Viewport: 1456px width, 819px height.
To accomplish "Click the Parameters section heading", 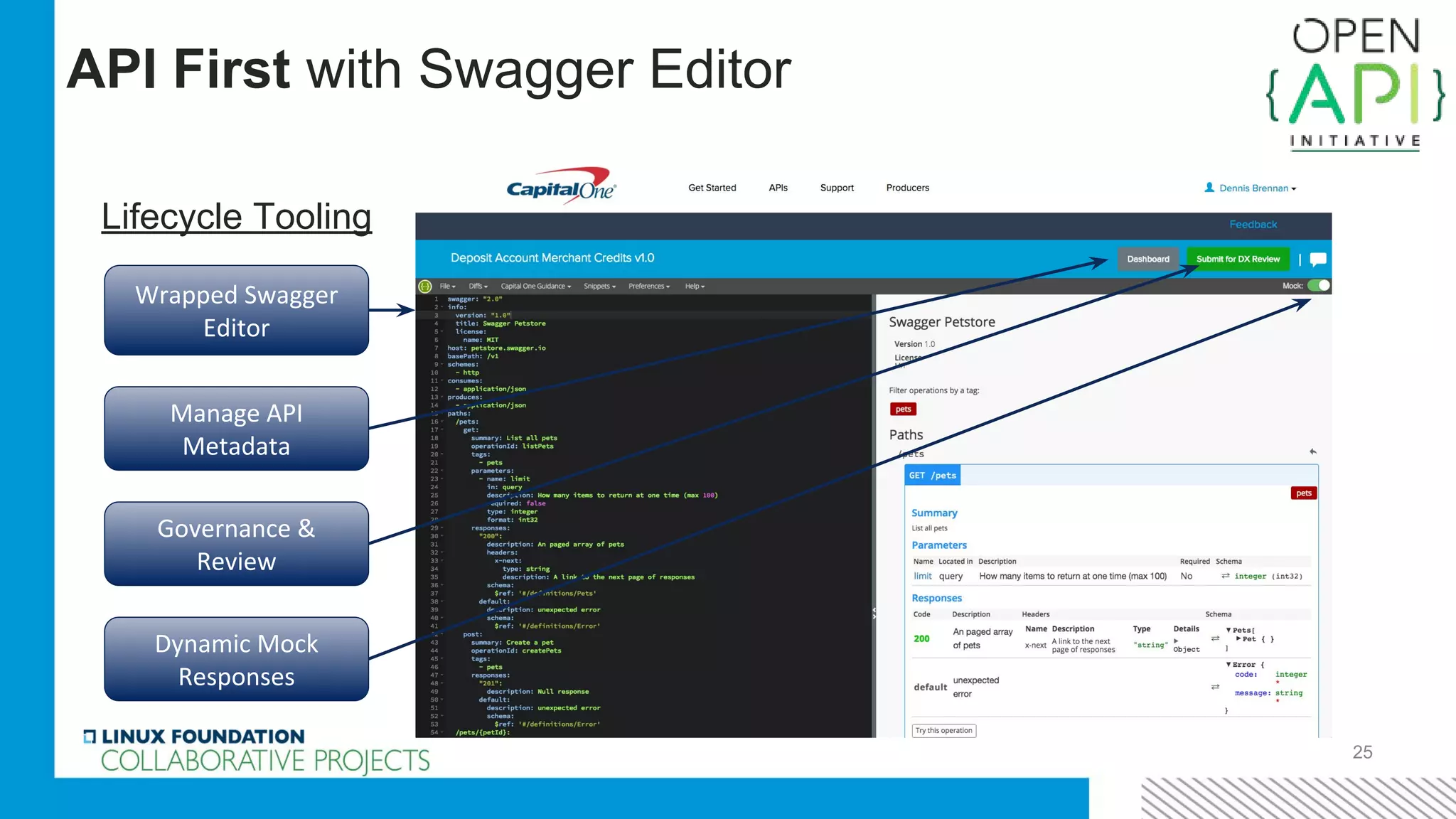I will point(939,545).
